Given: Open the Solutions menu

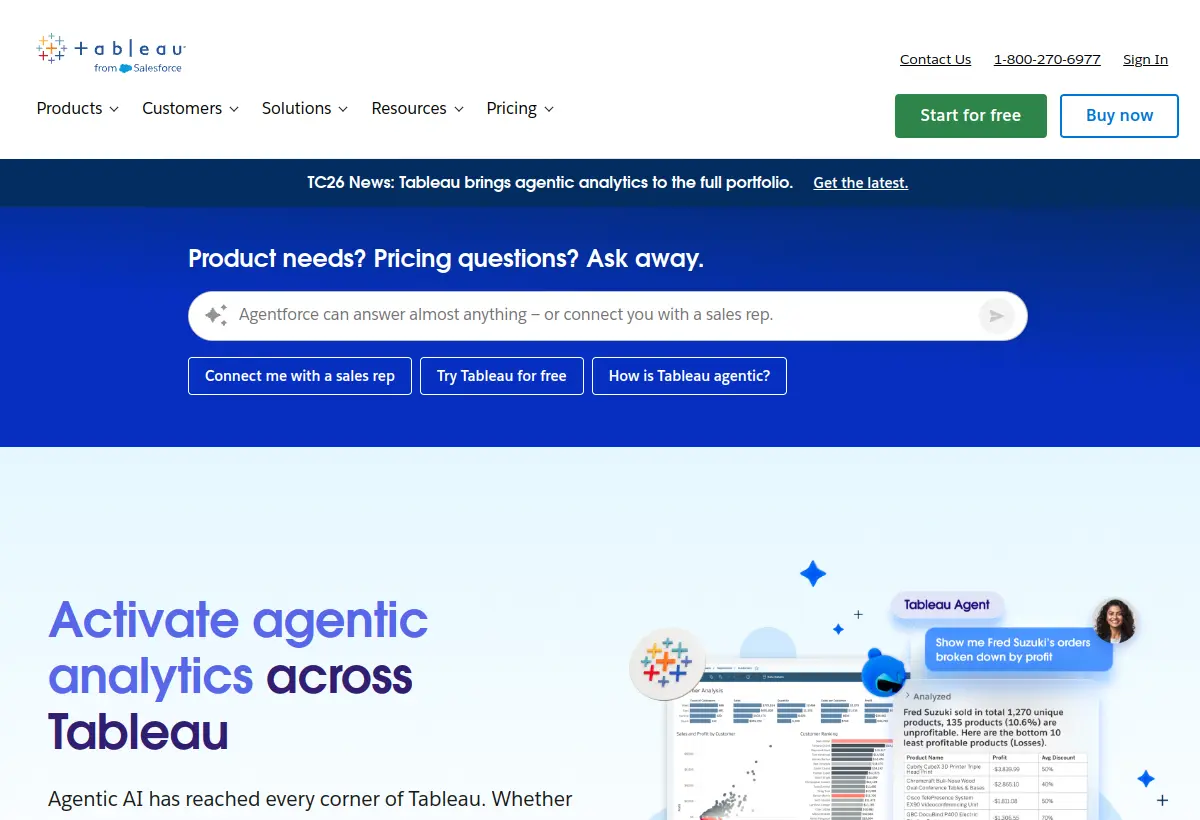Looking at the screenshot, I should tap(305, 108).
